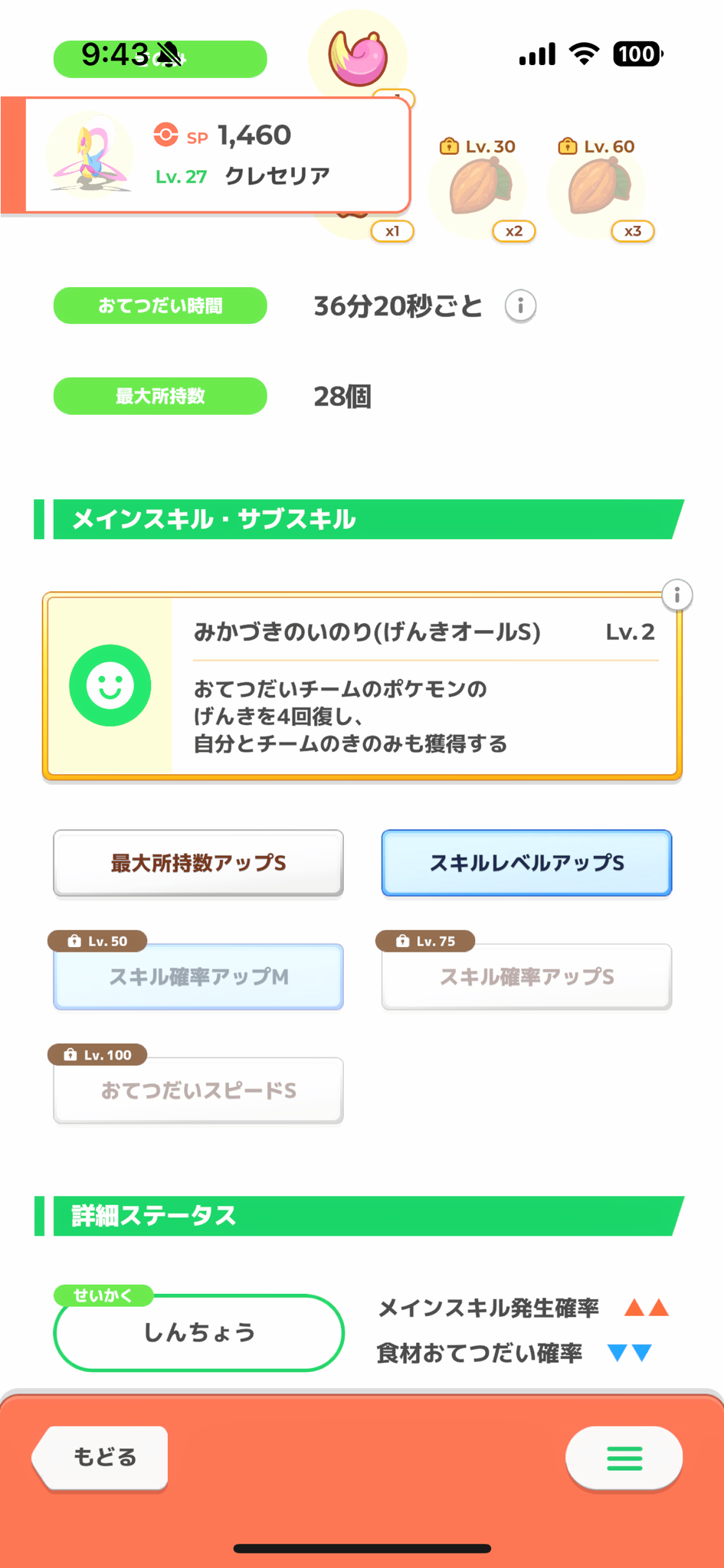Tap info icon on main skill card
Screen dimensions: 724x1568
[676, 595]
